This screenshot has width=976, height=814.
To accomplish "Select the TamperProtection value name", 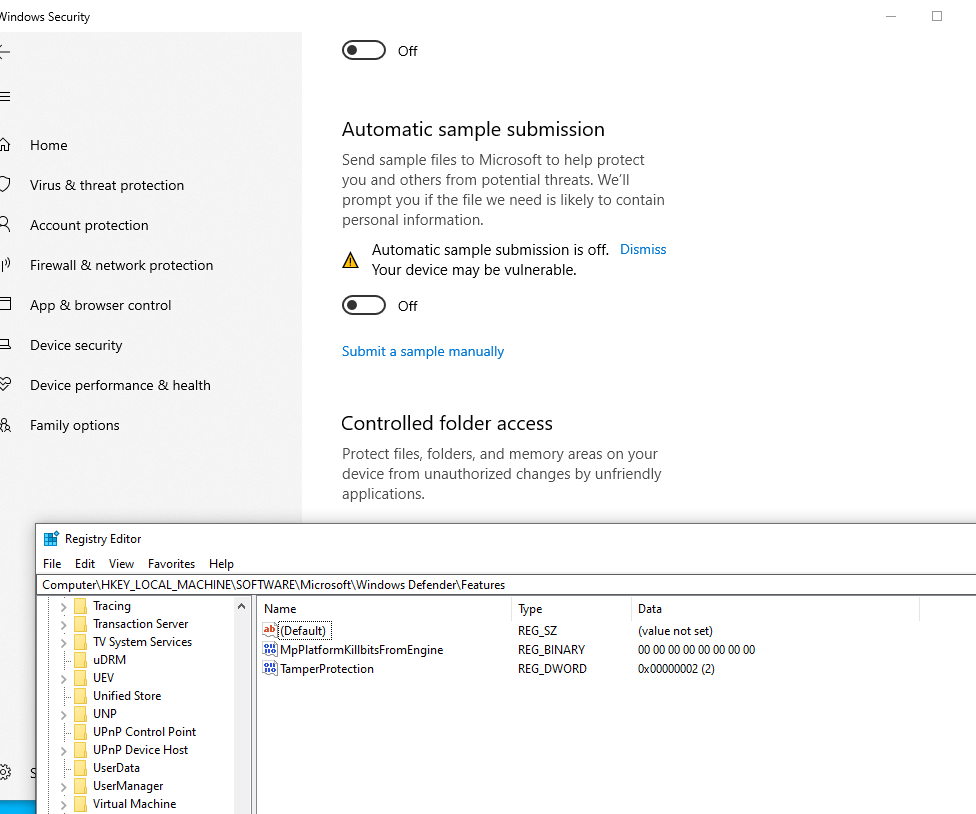I will [327, 668].
